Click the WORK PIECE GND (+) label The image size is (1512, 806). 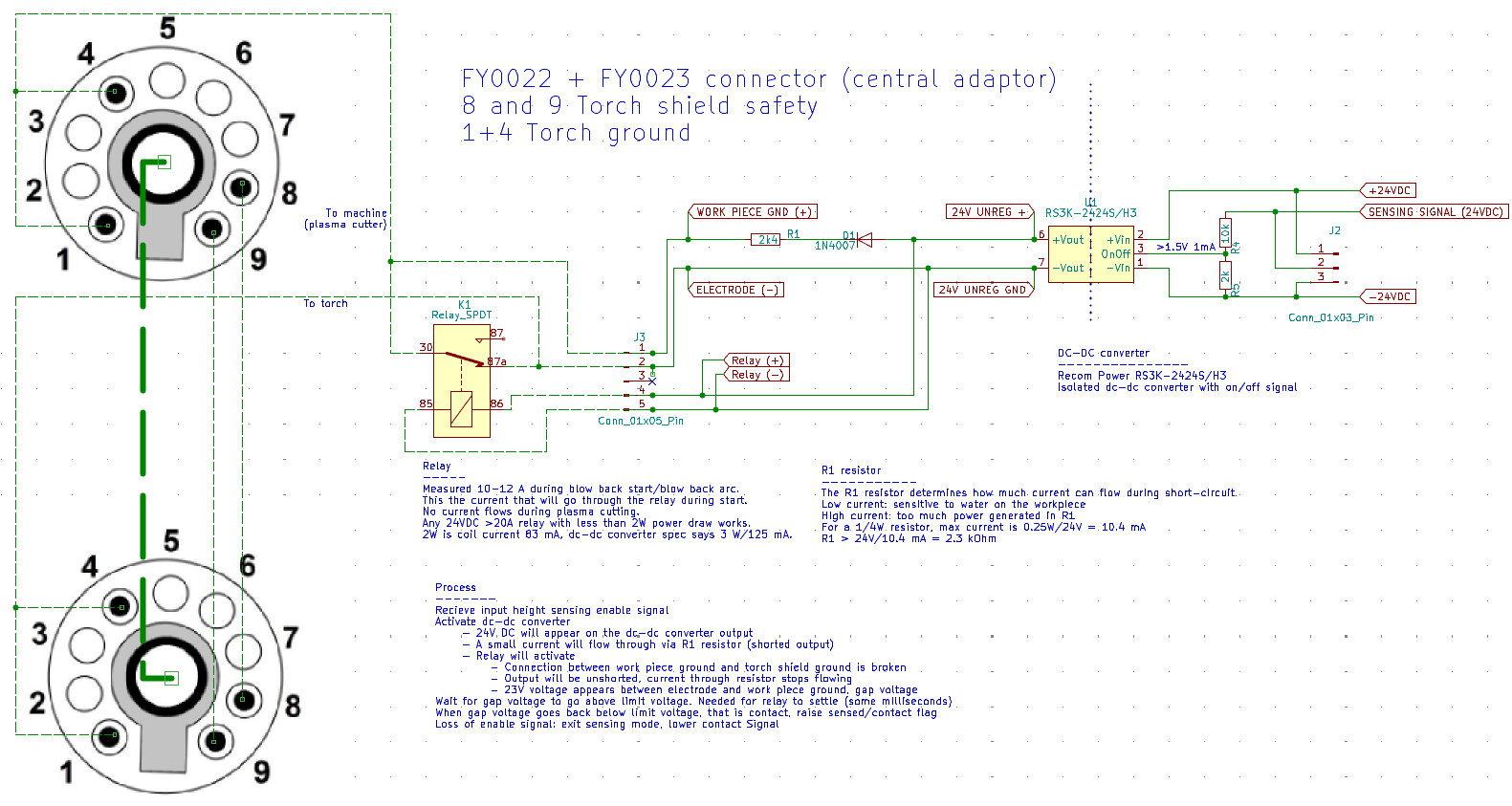pyautogui.click(x=753, y=212)
